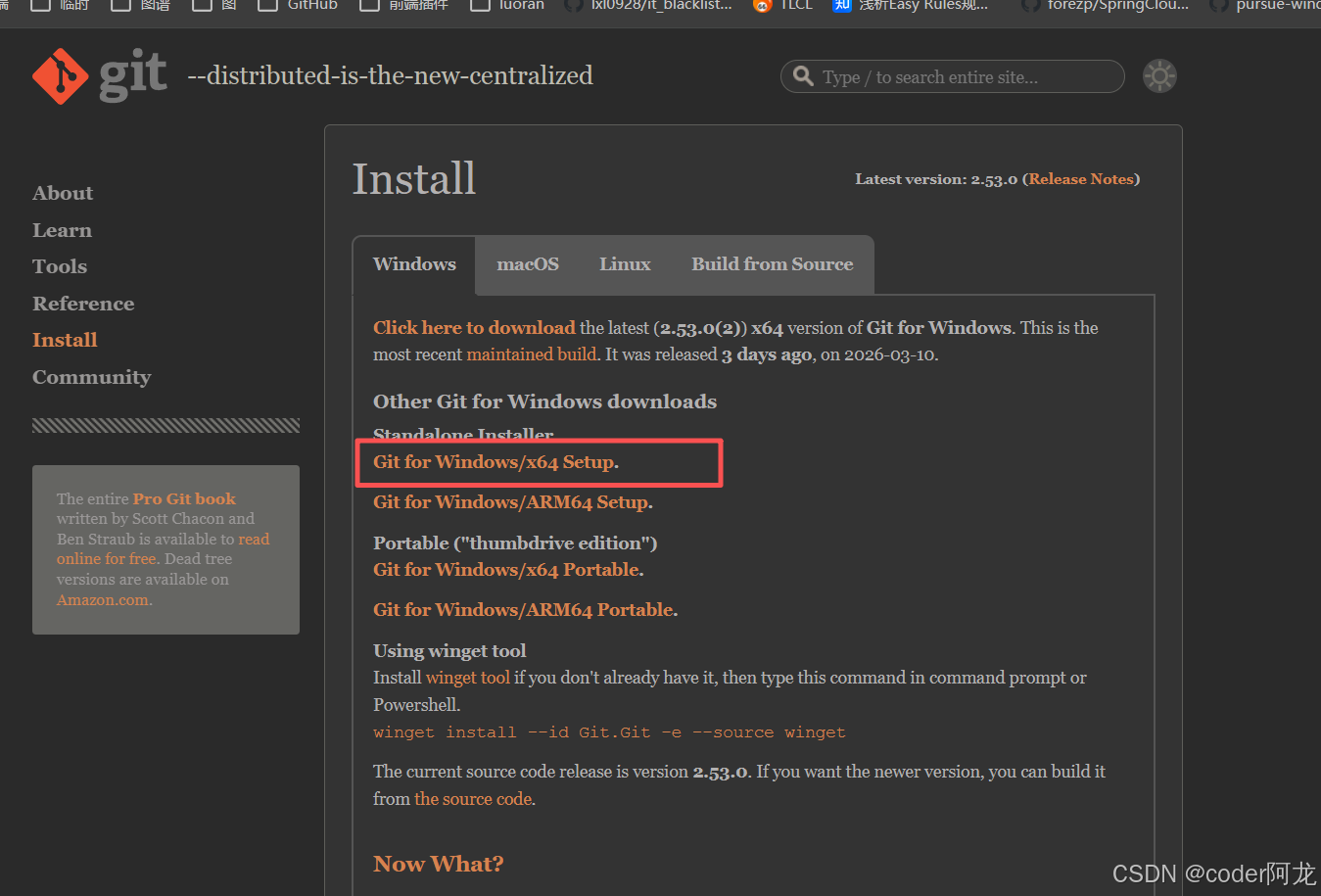Switch to the macOS tab

click(x=528, y=264)
